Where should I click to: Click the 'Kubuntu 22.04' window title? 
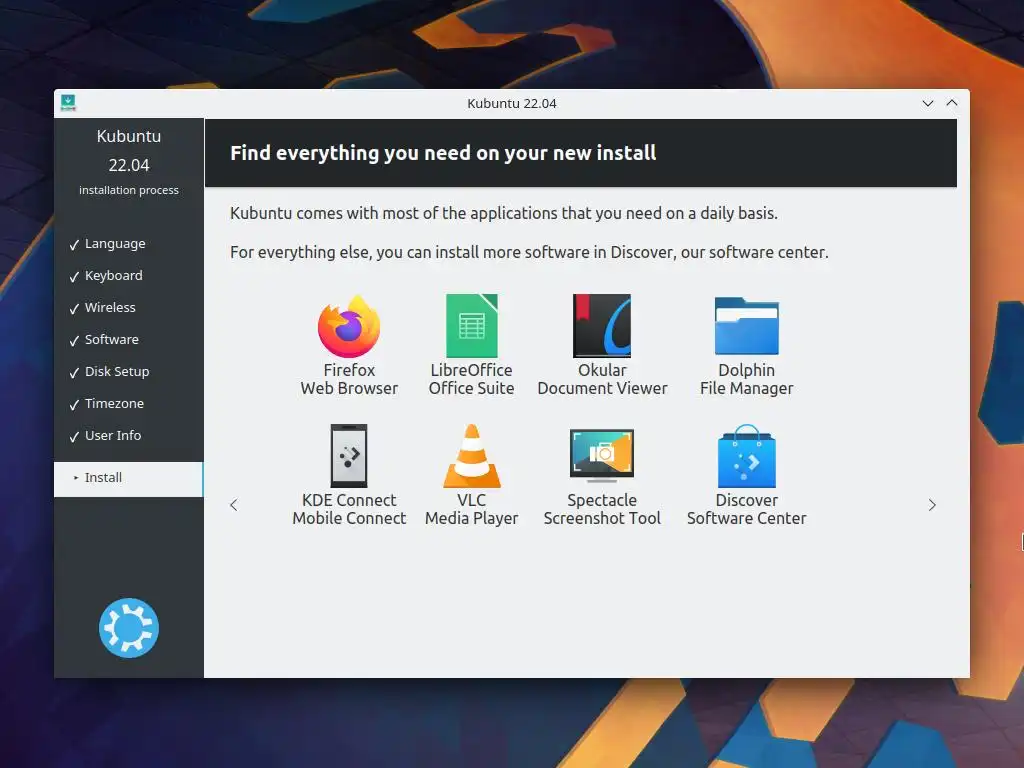511,103
